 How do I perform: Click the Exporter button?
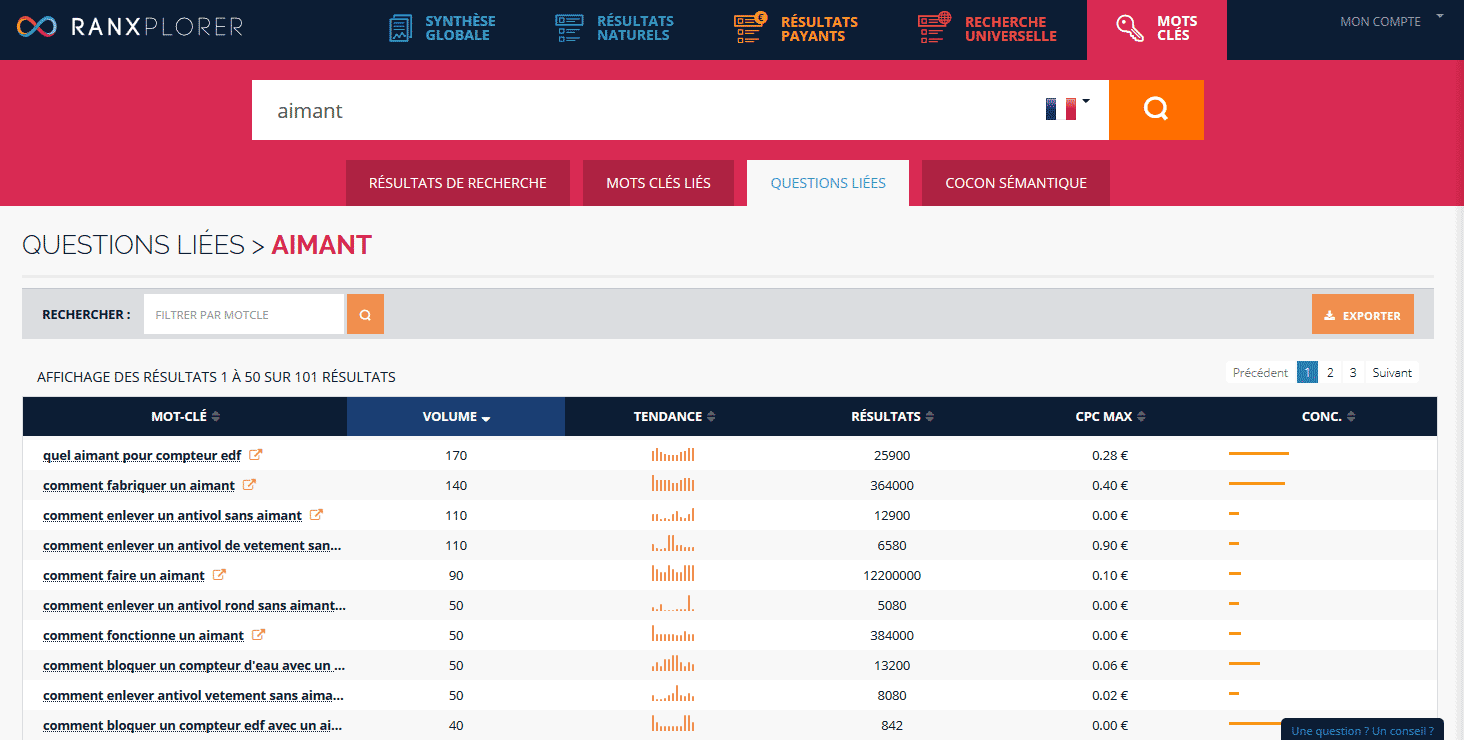click(1362, 314)
